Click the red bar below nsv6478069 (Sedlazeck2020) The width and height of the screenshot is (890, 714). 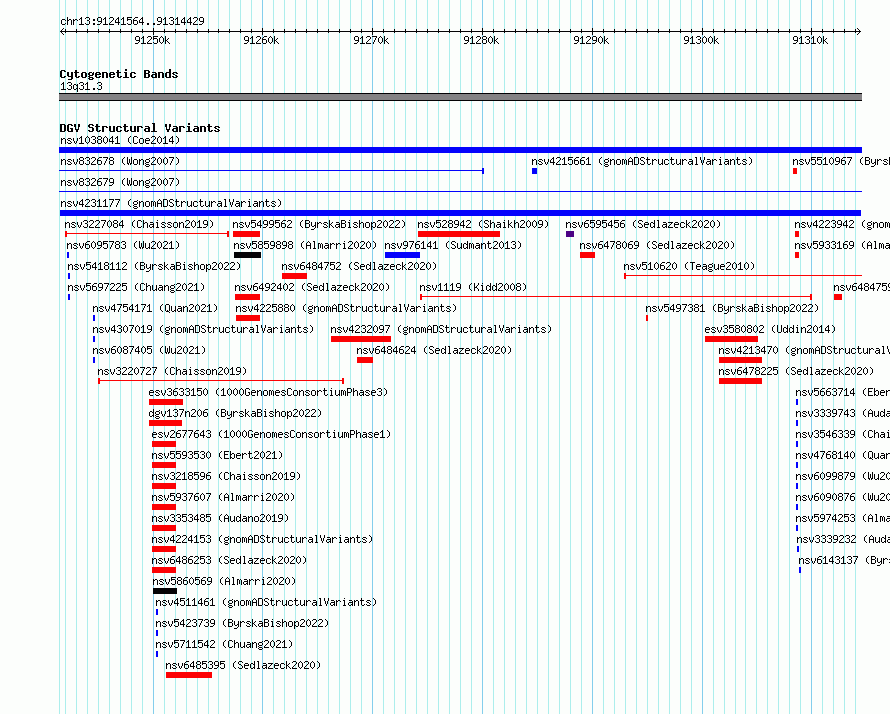(587, 255)
